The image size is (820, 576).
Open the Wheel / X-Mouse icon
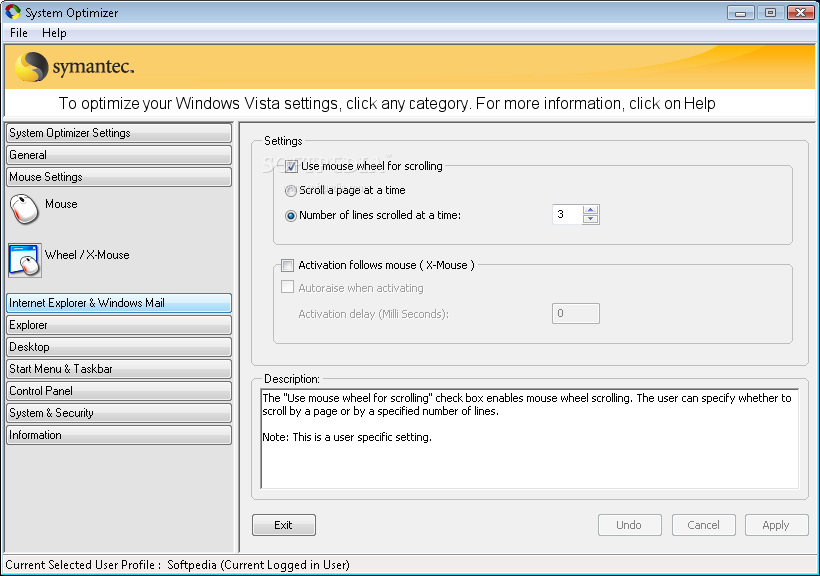coord(25,260)
